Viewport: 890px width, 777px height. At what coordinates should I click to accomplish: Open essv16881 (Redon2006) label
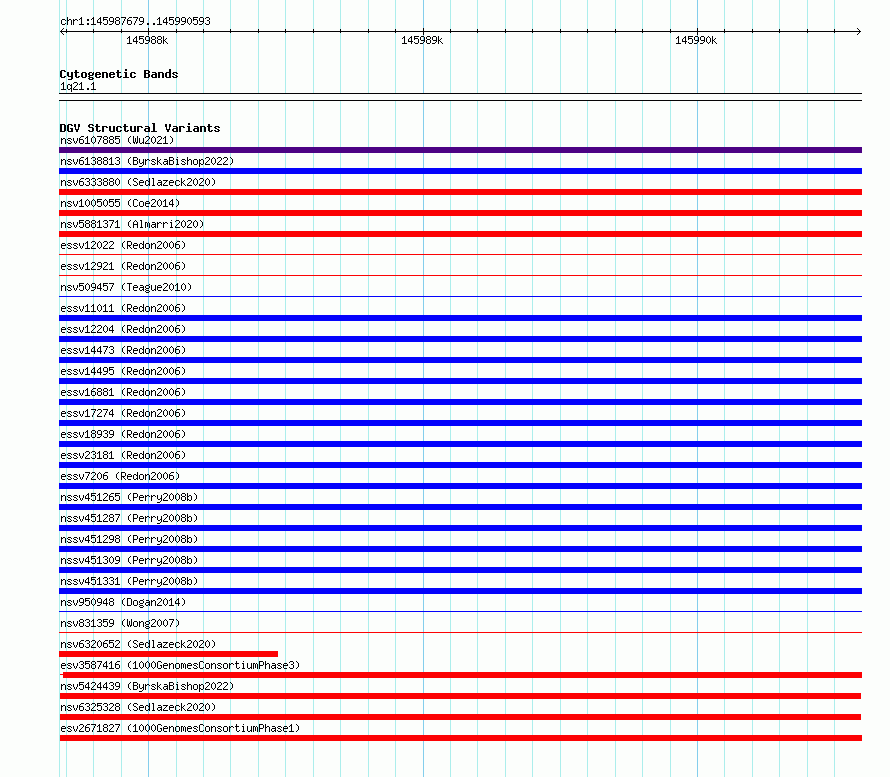pyautogui.click(x=123, y=392)
